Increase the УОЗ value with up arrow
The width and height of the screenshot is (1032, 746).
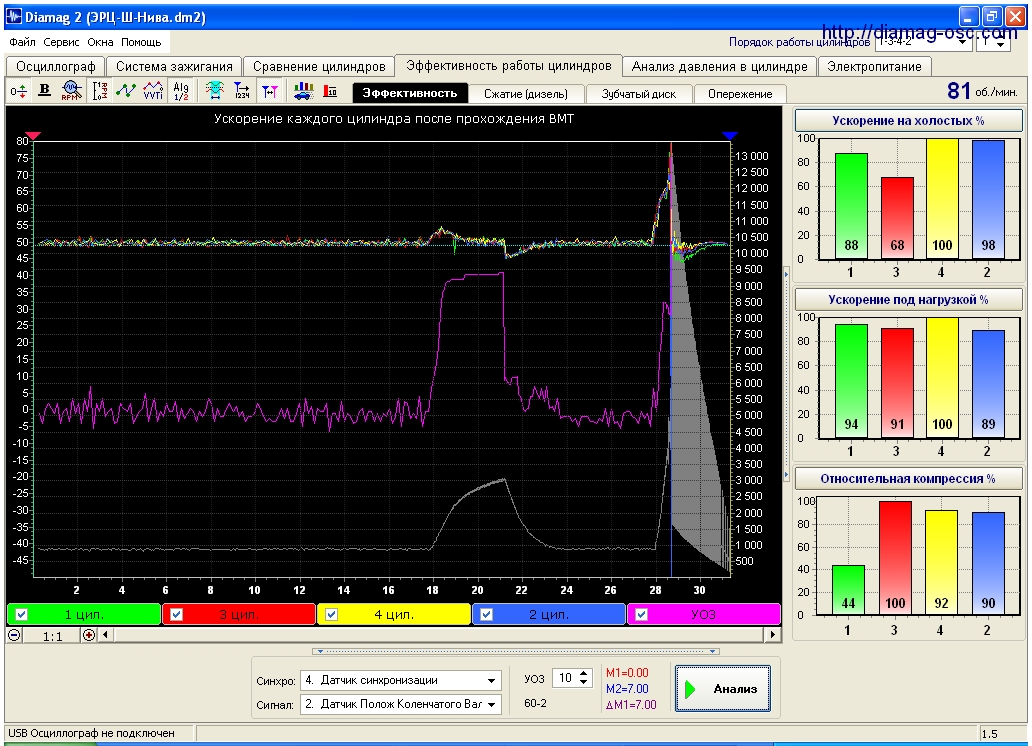click(584, 674)
